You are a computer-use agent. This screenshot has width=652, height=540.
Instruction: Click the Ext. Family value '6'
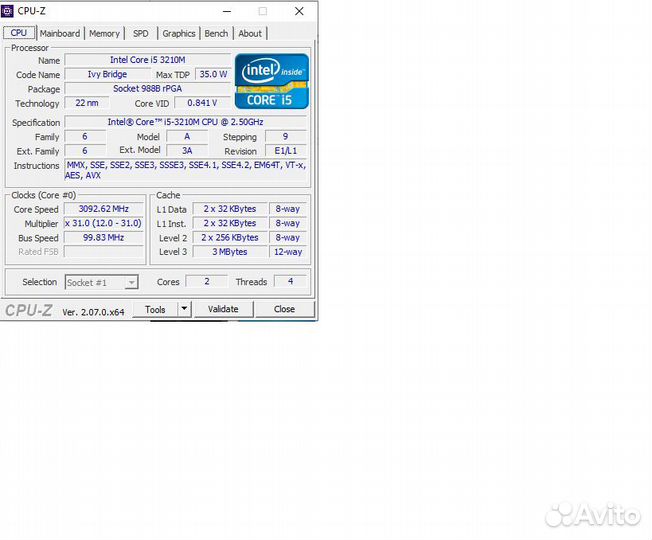click(85, 150)
